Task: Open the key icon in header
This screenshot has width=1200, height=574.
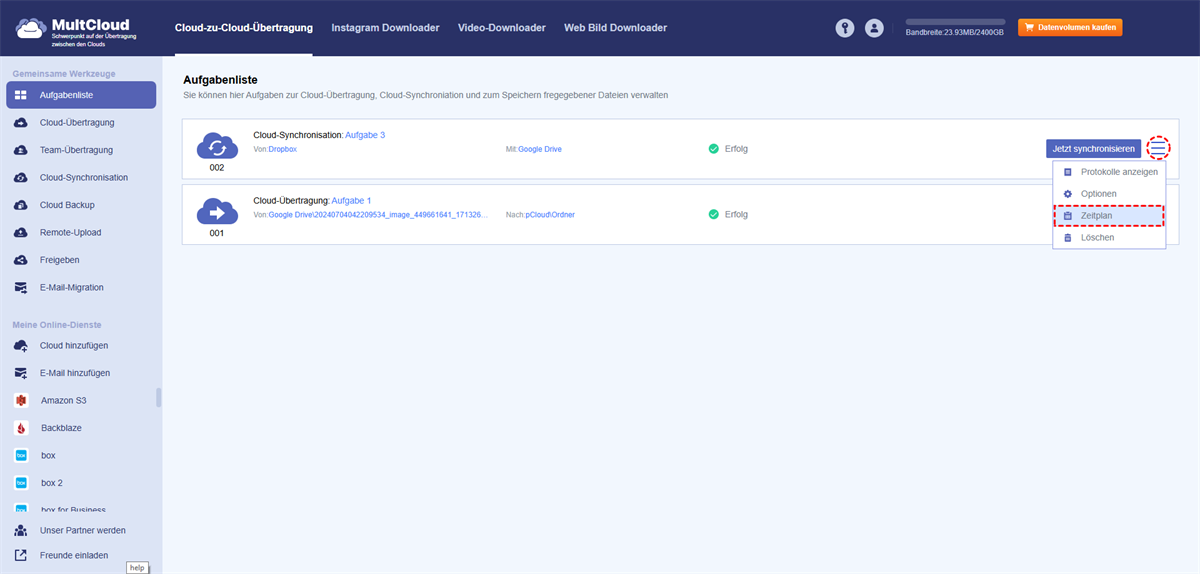Action: click(x=845, y=28)
